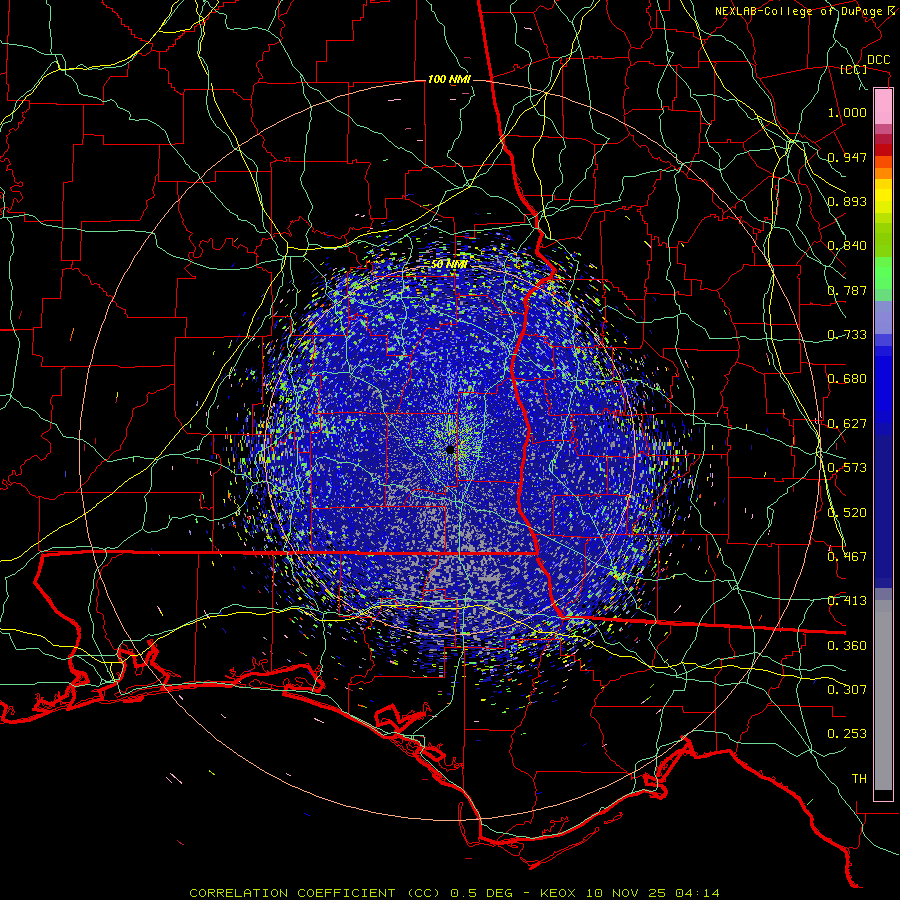Click the DCC legend heading
The height and width of the screenshot is (900, 900).
[879, 60]
